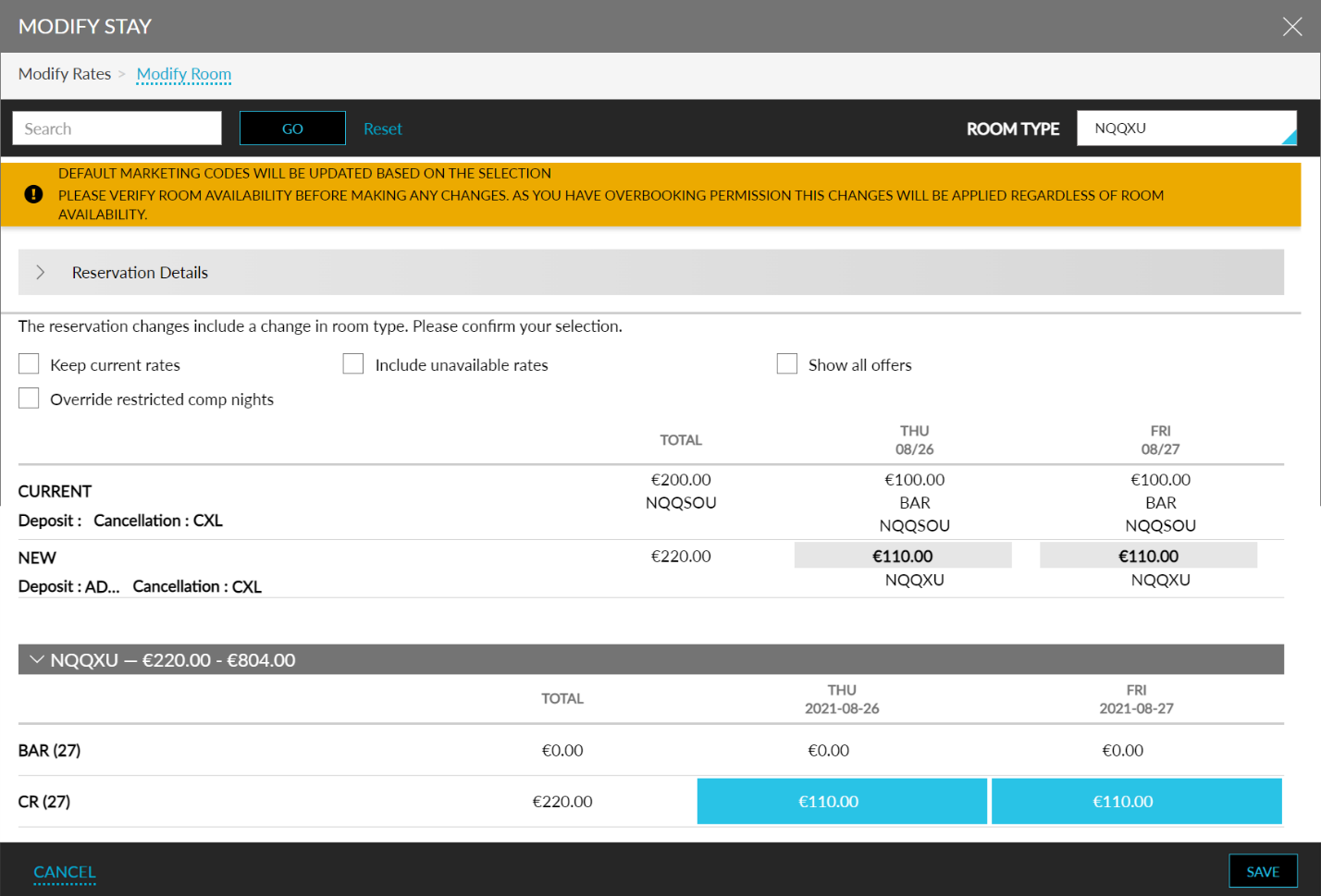Open the Room Type dropdown
Screen dimensions: 1321x896
[1187, 129]
